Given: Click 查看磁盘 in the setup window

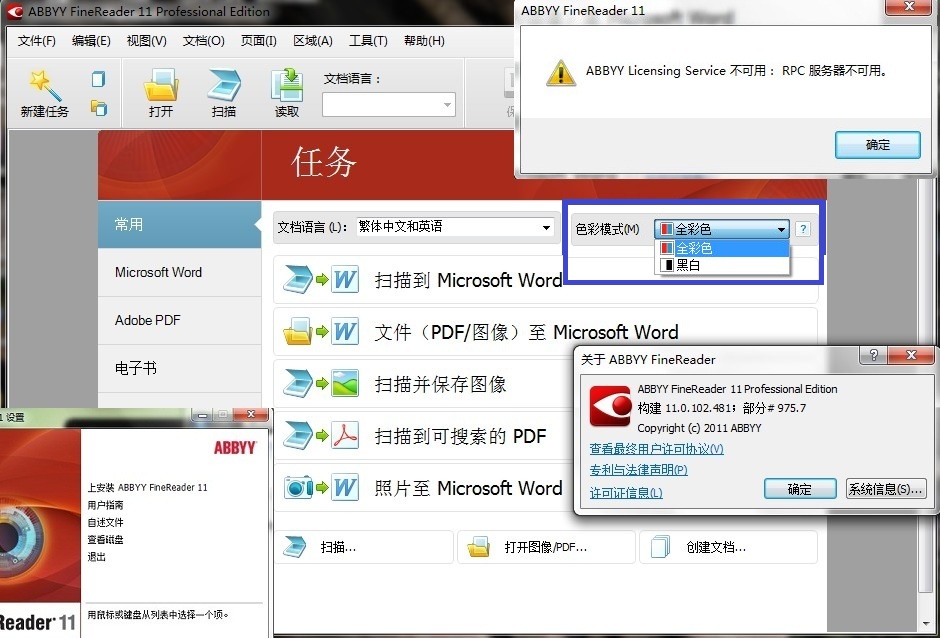Looking at the screenshot, I should (x=106, y=540).
